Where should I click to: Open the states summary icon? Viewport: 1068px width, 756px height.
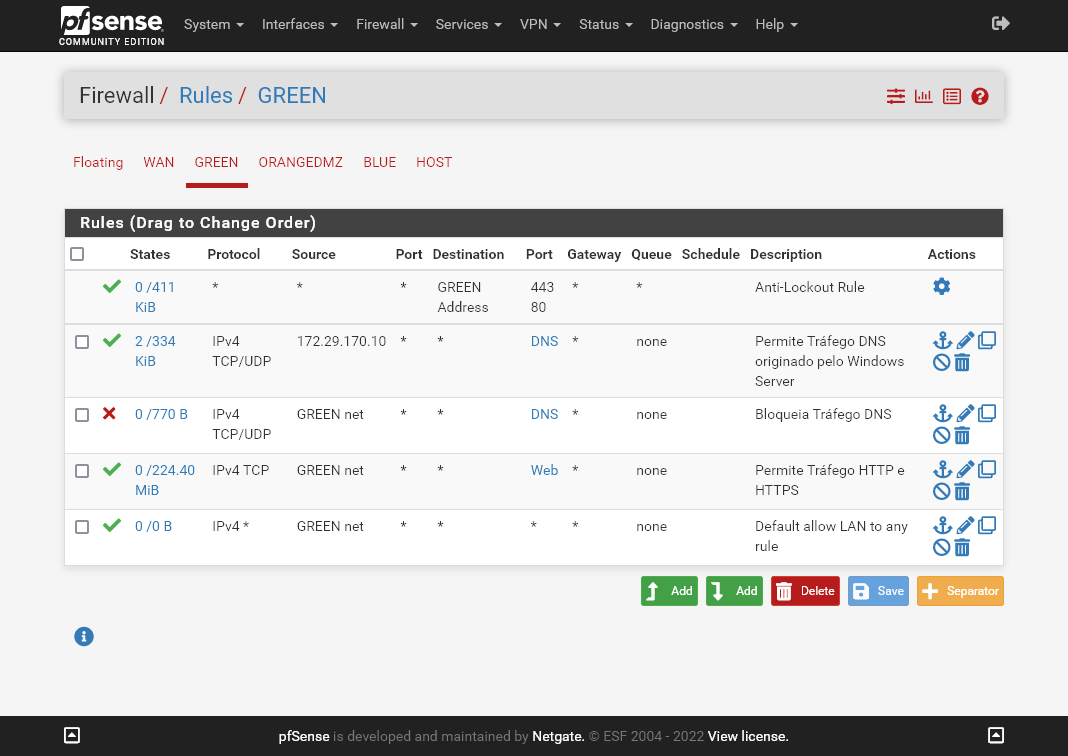click(x=923, y=96)
